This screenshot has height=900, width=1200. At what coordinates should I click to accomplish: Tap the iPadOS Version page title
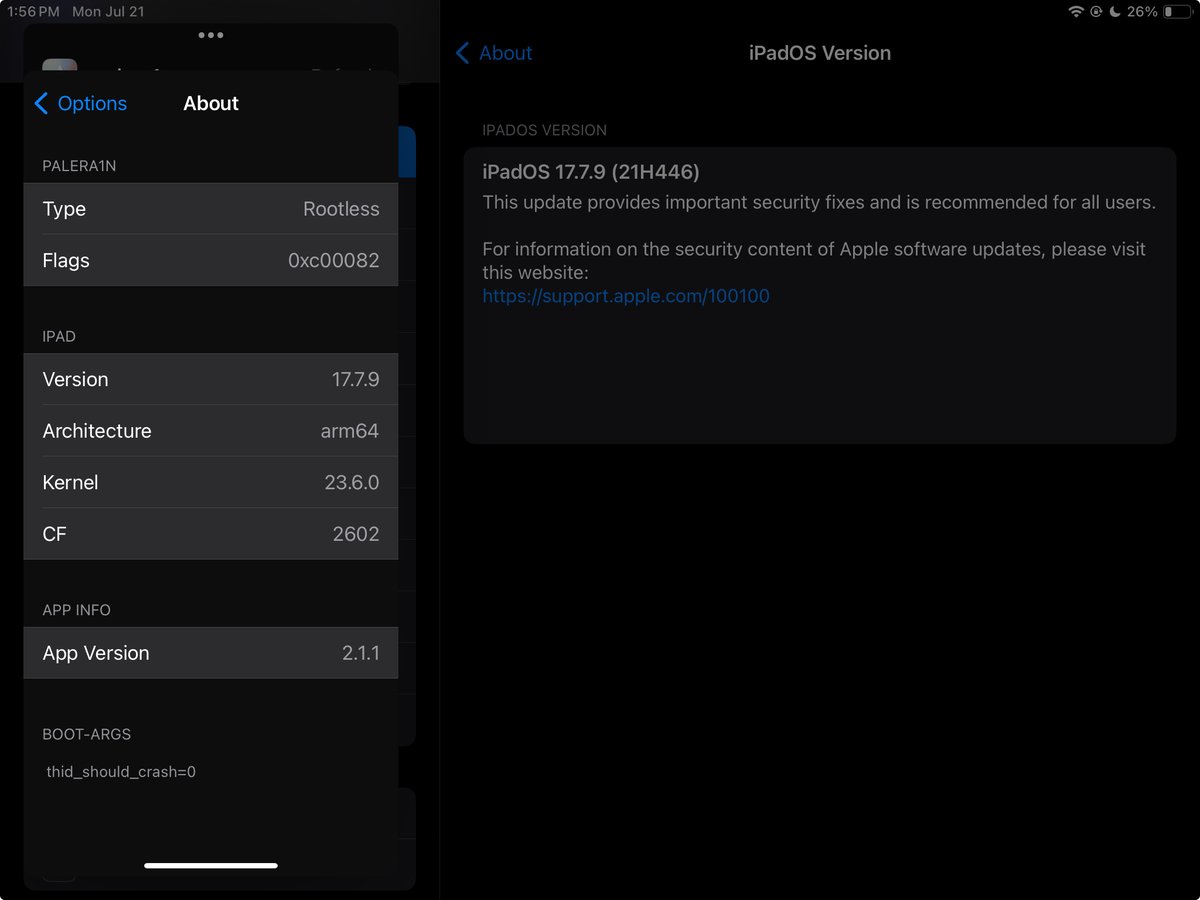tap(820, 53)
